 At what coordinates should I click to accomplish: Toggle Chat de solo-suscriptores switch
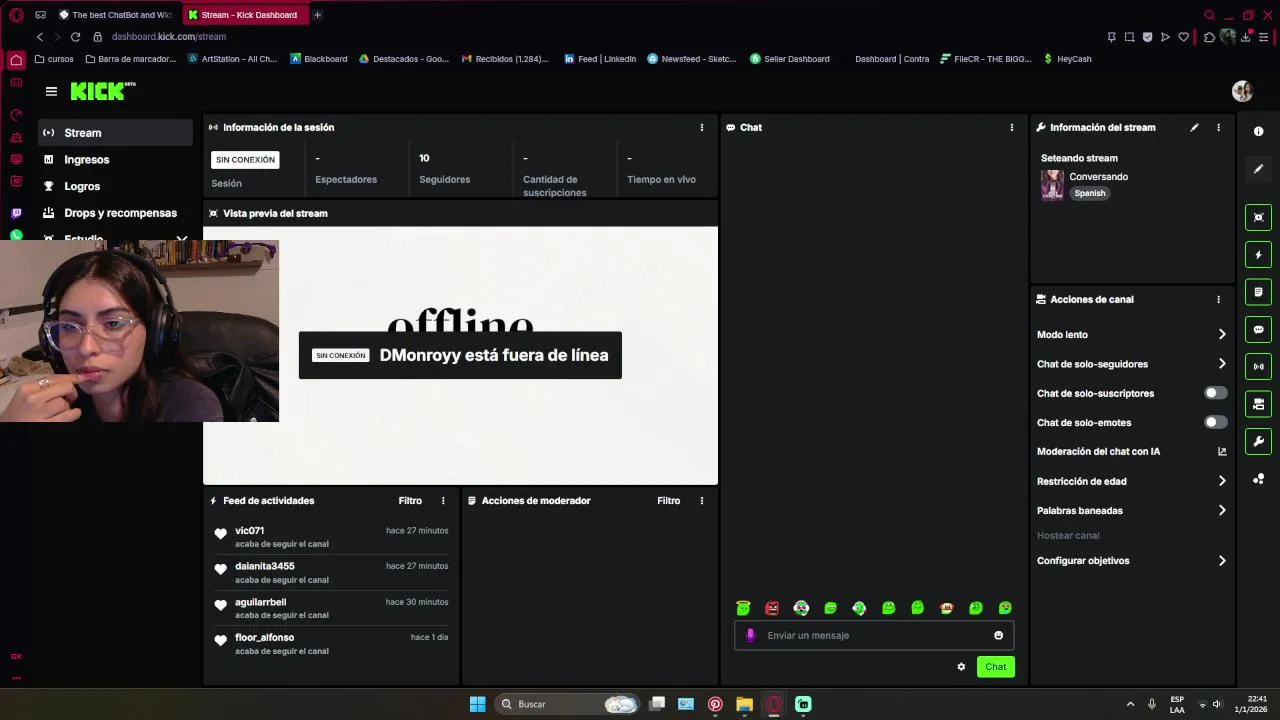point(1215,393)
